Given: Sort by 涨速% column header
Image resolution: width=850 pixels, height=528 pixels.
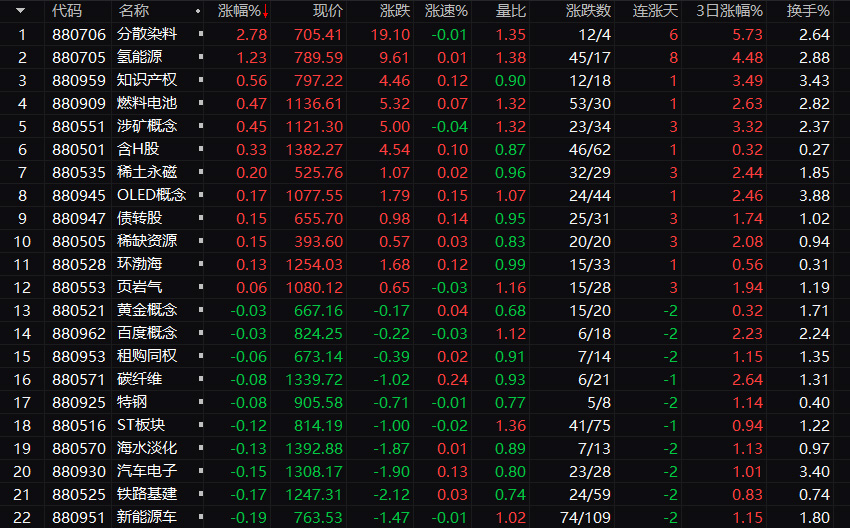Looking at the screenshot, I should click(x=446, y=11).
